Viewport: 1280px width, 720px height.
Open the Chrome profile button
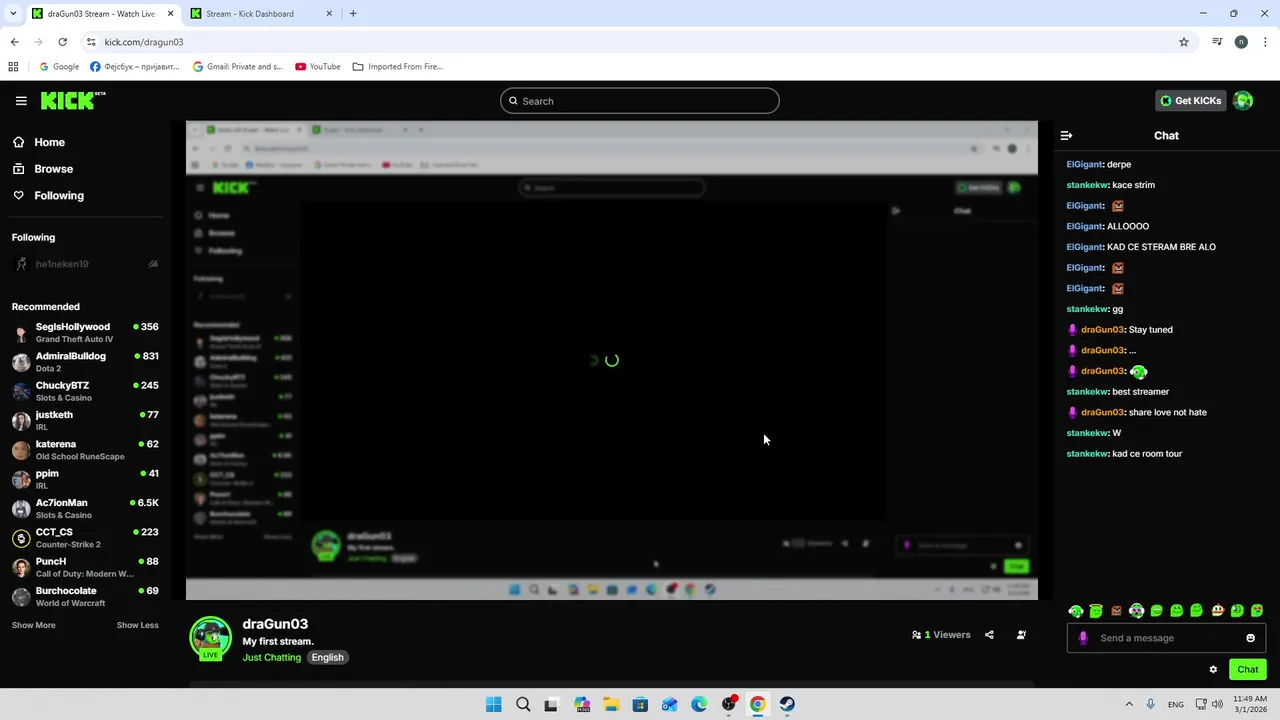coord(1241,42)
